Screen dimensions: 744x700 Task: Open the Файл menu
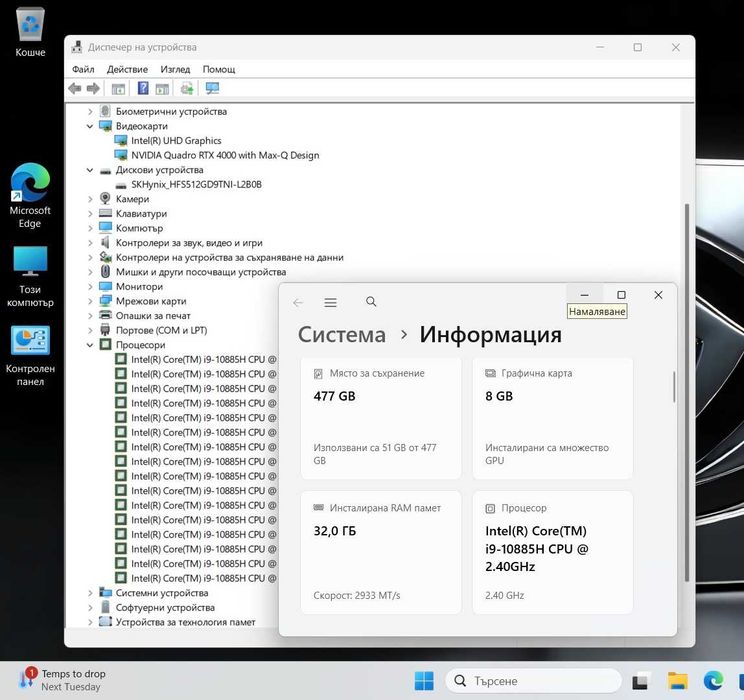pos(83,69)
